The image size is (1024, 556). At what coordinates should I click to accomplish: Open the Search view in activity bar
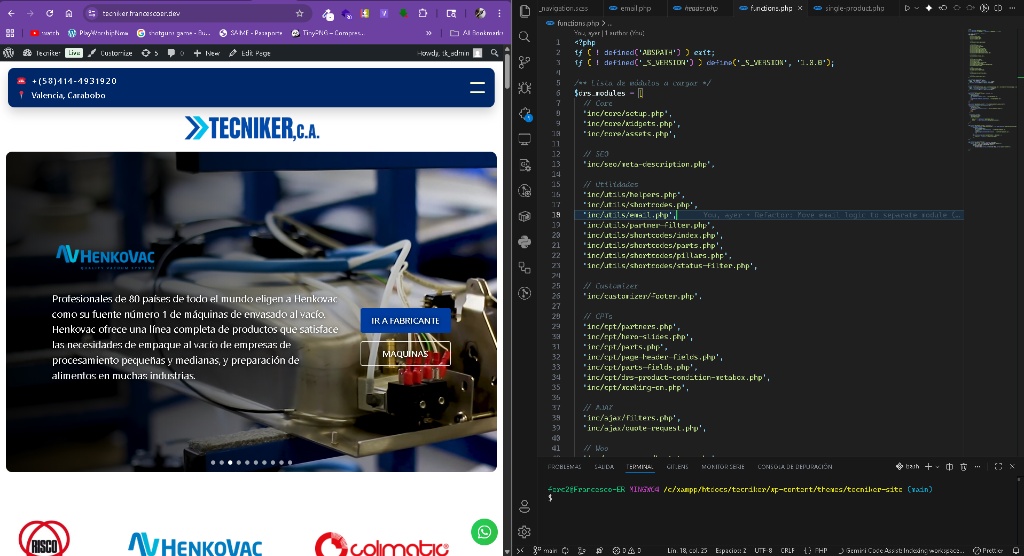[x=524, y=37]
